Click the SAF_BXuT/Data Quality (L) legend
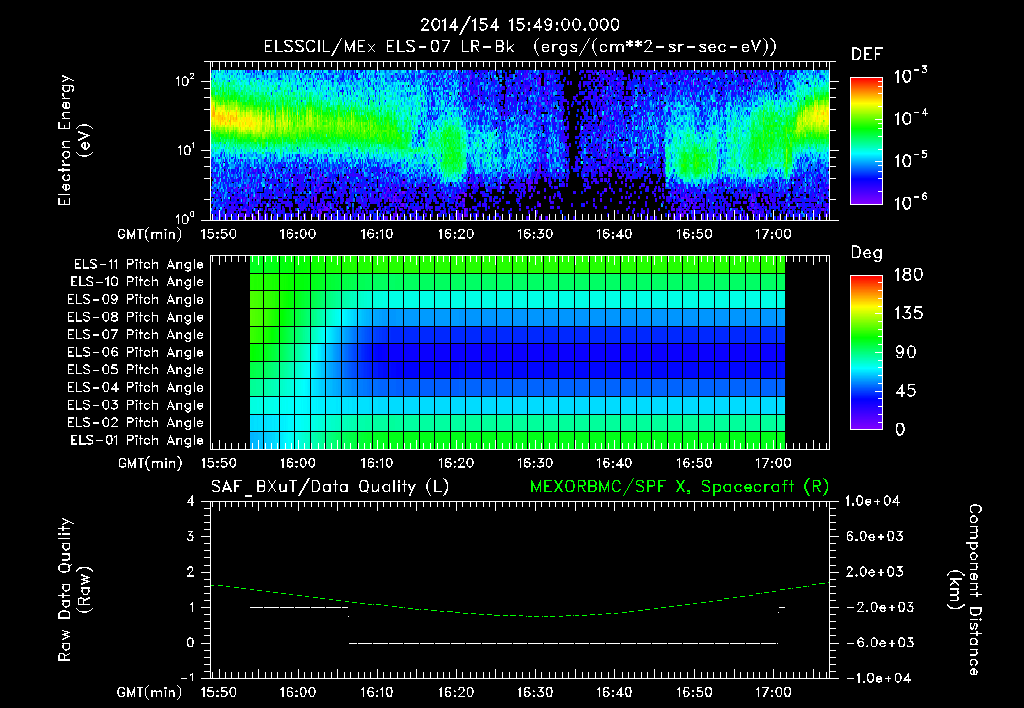Viewport: 1024px width, 708px height. (330, 487)
